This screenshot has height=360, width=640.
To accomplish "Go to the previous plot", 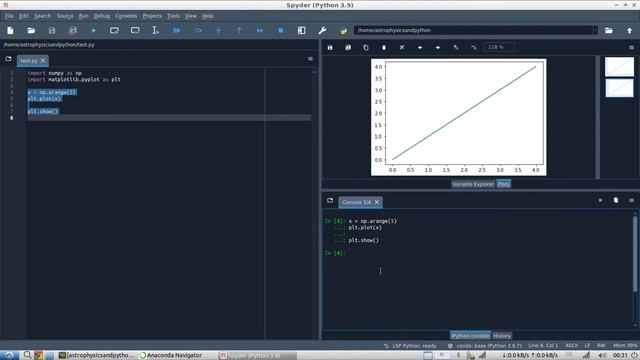I will (420, 47).
